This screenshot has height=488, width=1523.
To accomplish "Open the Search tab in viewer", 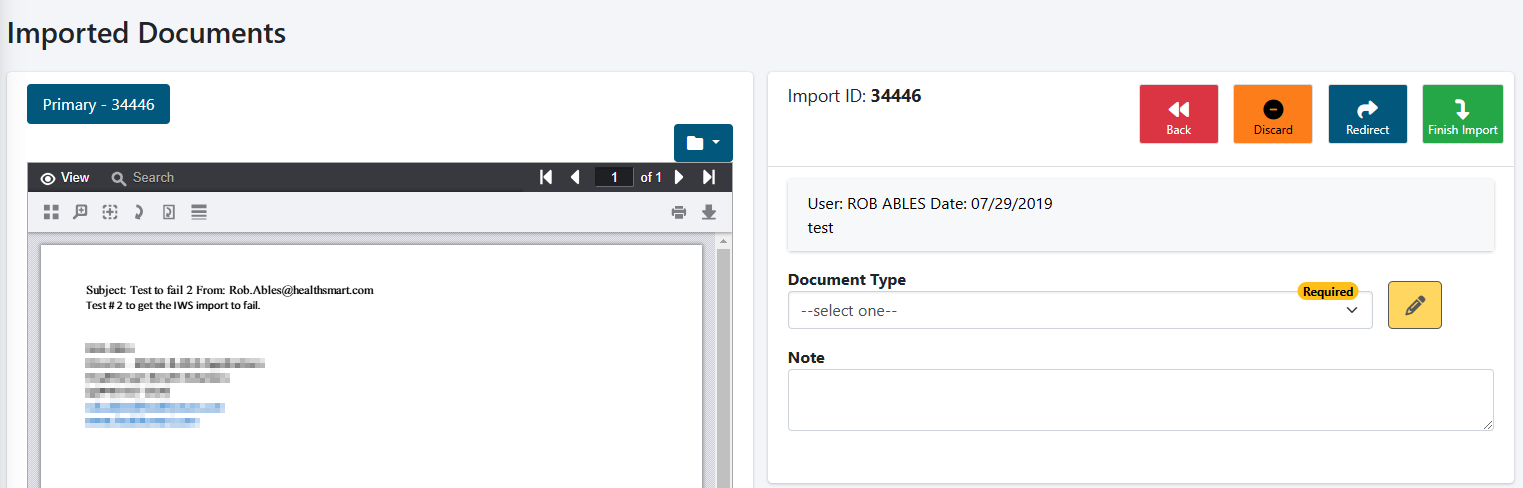I will [143, 177].
